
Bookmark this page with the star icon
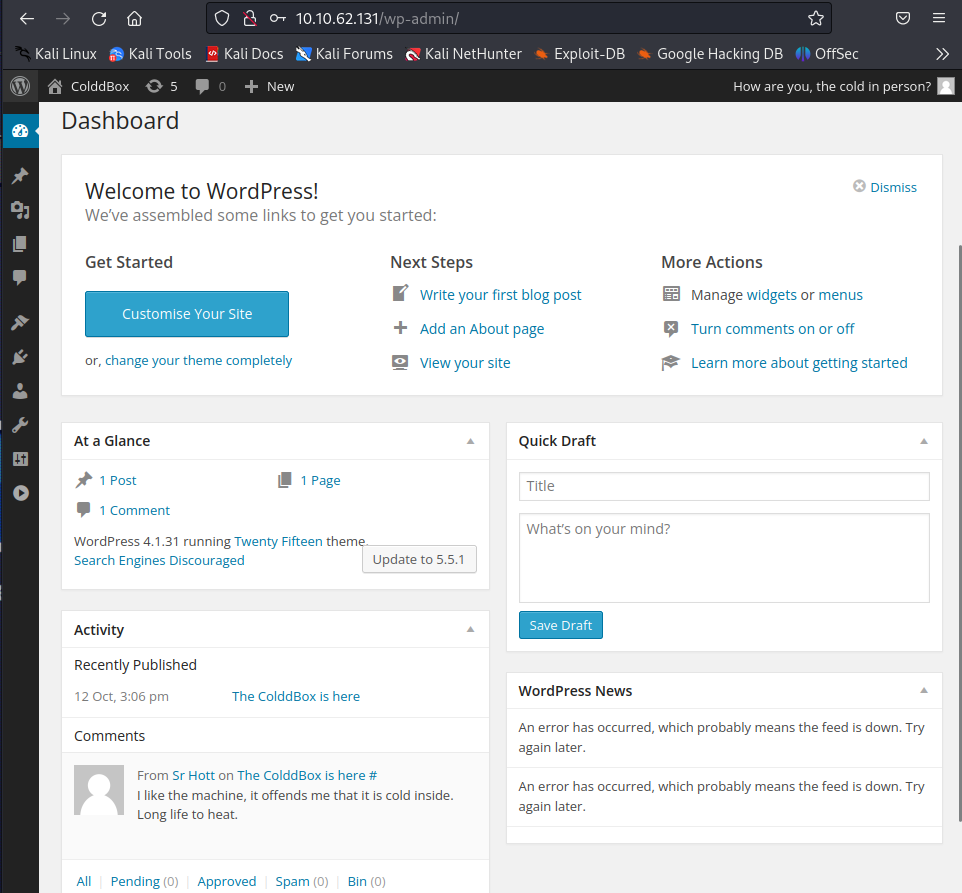(815, 18)
